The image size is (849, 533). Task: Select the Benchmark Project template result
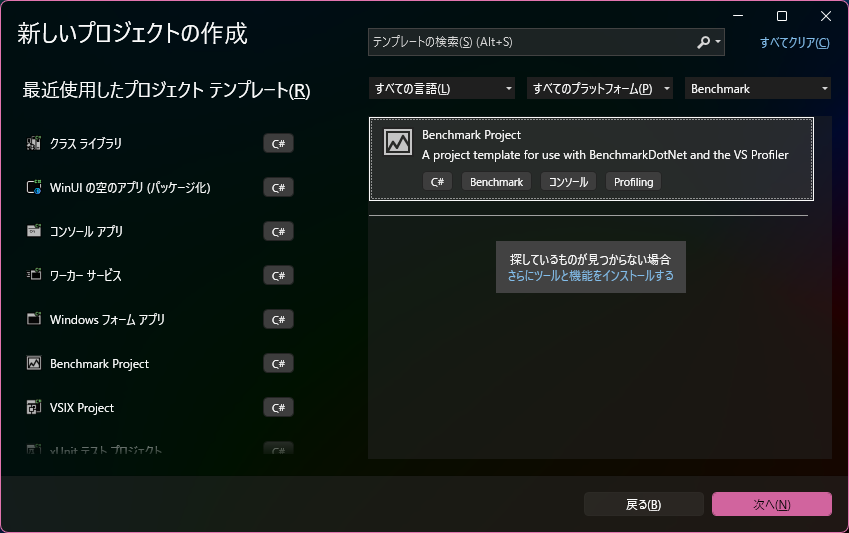(x=591, y=159)
